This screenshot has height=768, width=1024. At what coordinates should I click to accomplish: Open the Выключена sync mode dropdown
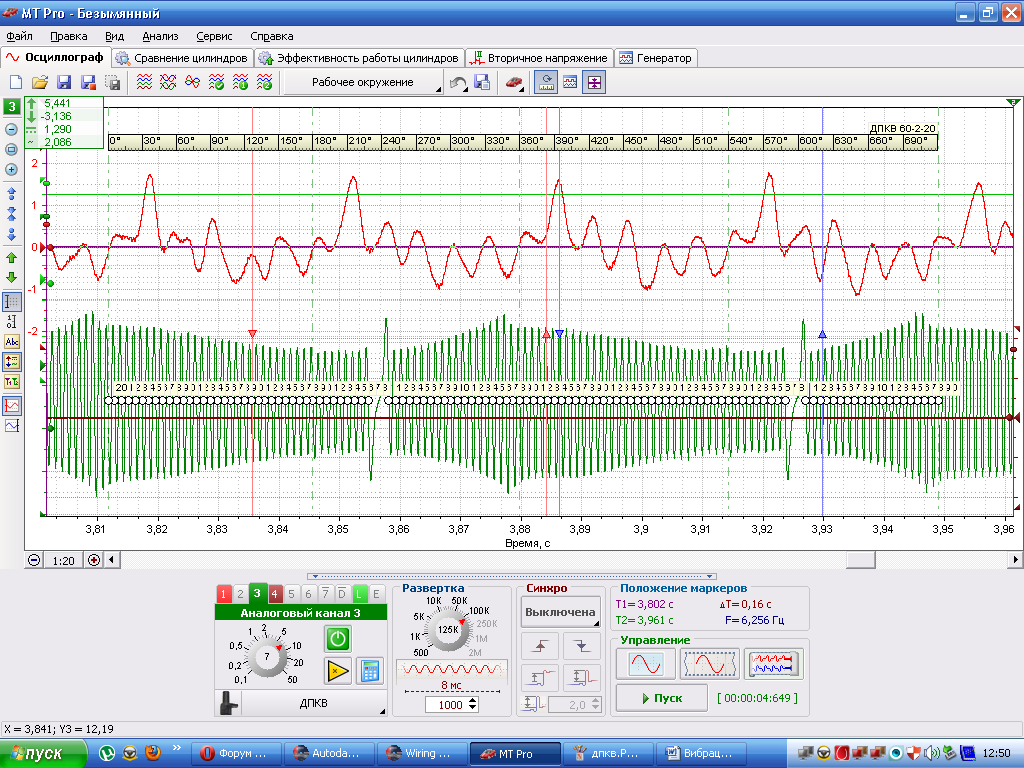(x=560, y=613)
